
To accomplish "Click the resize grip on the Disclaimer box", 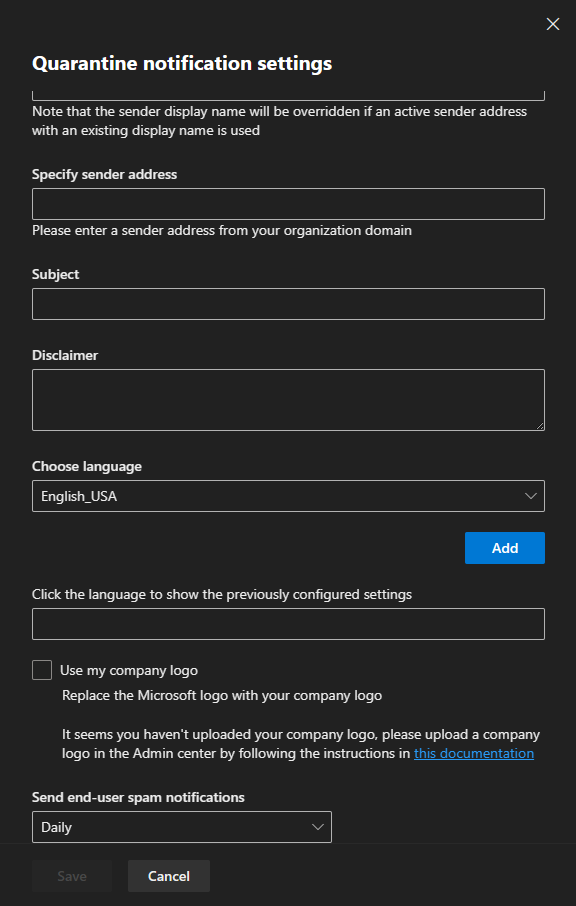I will tap(540, 426).
